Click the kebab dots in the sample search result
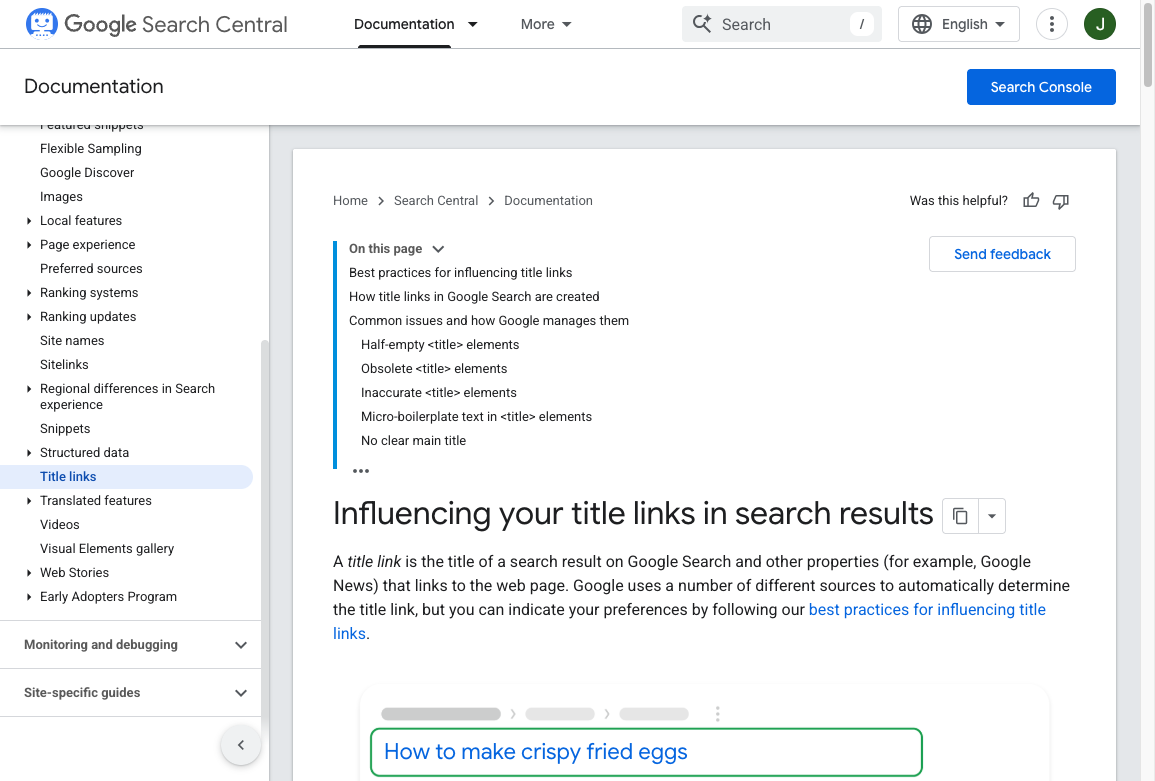The image size is (1155, 781). tap(717, 713)
